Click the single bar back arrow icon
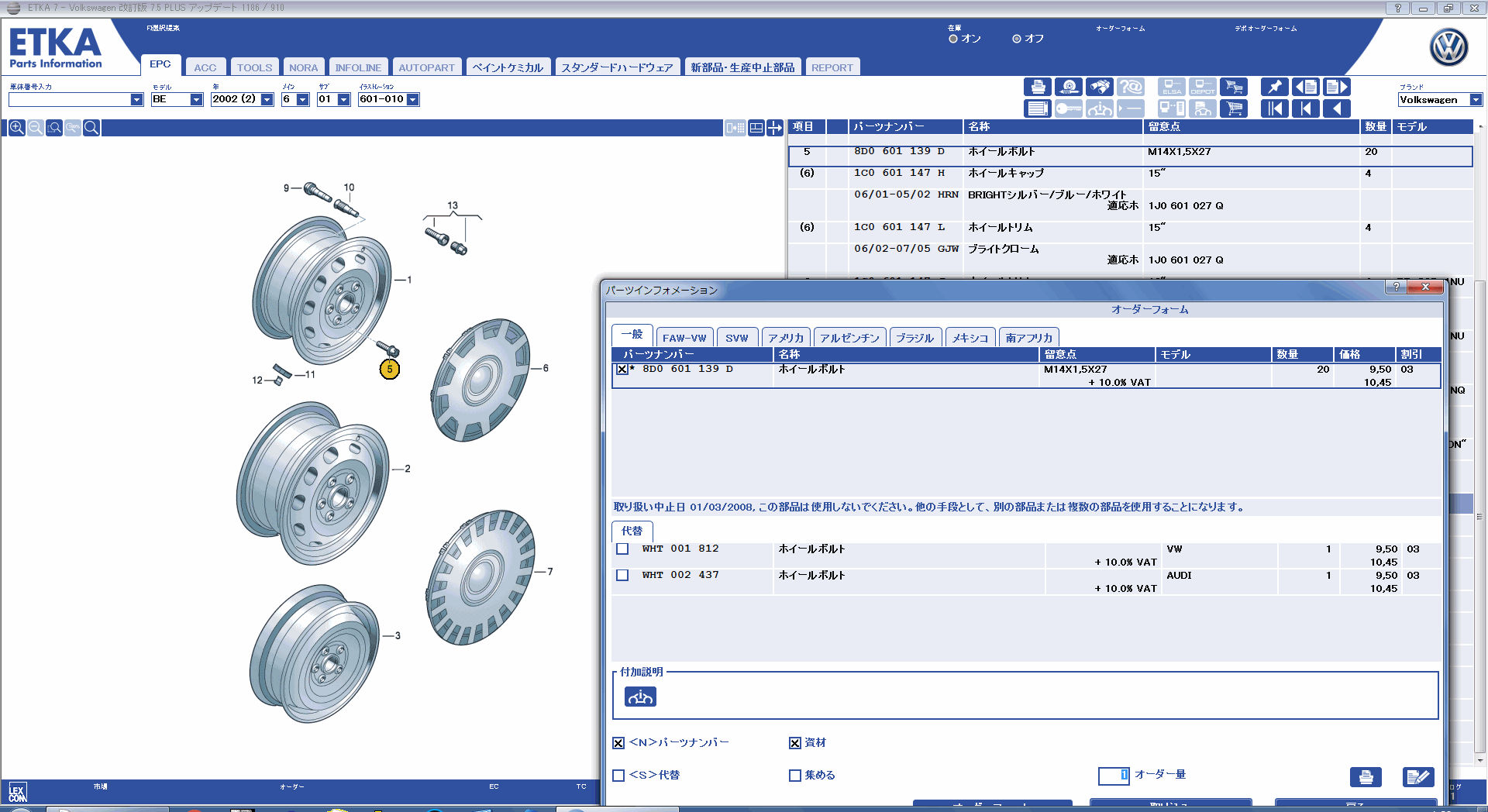 [x=1306, y=108]
